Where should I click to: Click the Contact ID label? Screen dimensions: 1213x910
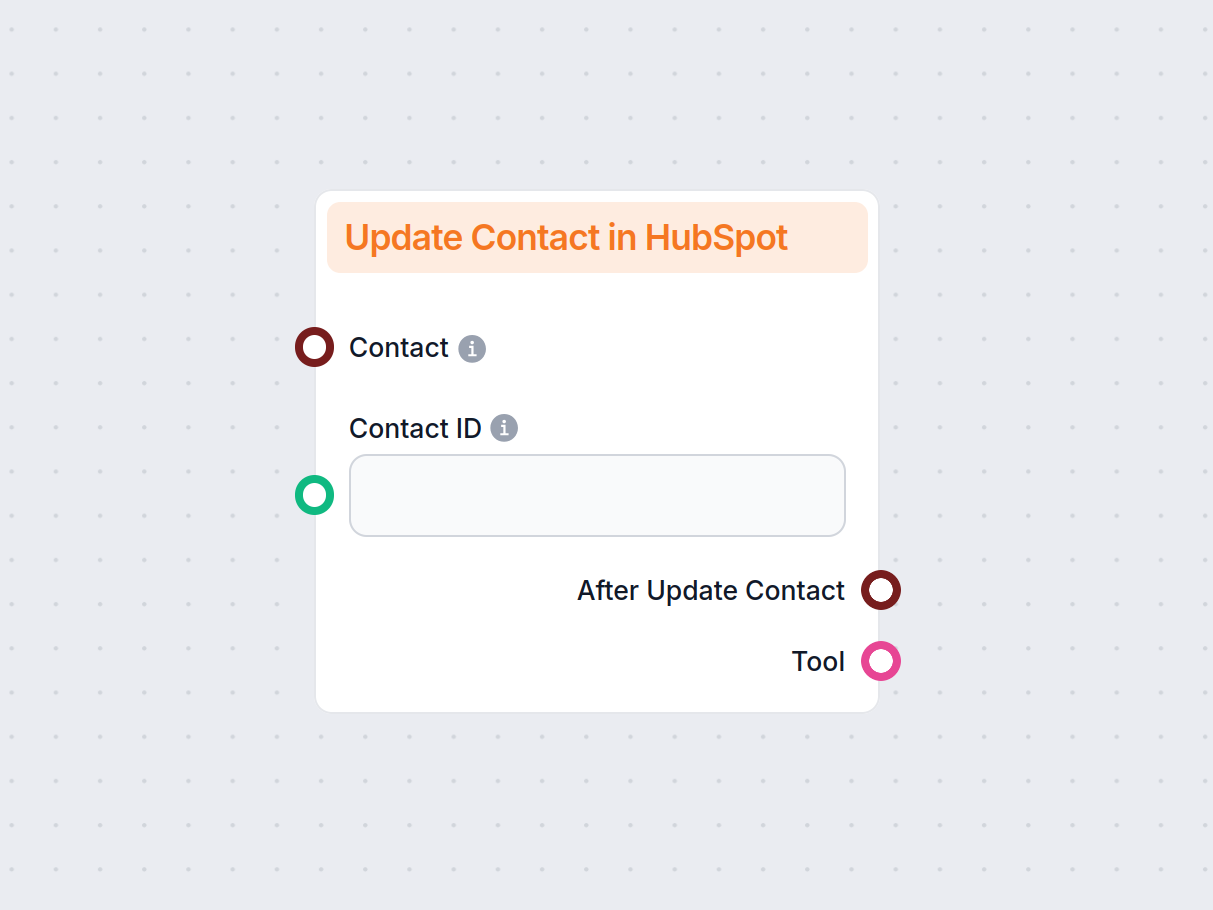tap(417, 428)
